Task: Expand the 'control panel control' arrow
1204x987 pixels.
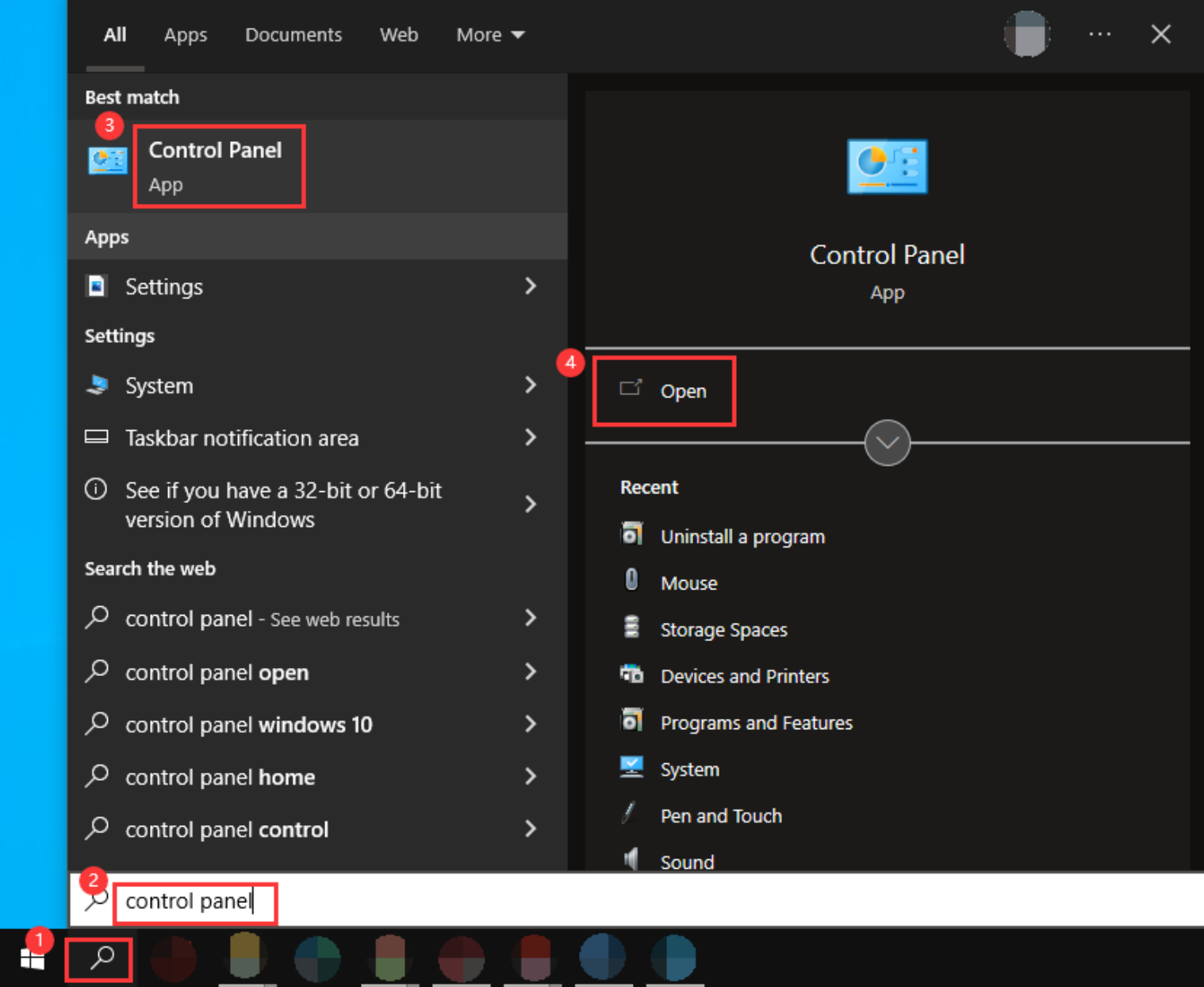Action: 531,828
